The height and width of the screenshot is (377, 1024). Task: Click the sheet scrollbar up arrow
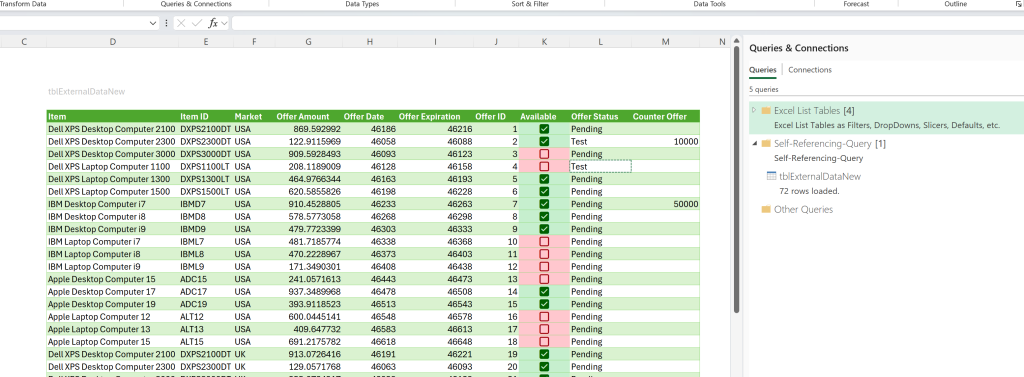[x=737, y=42]
